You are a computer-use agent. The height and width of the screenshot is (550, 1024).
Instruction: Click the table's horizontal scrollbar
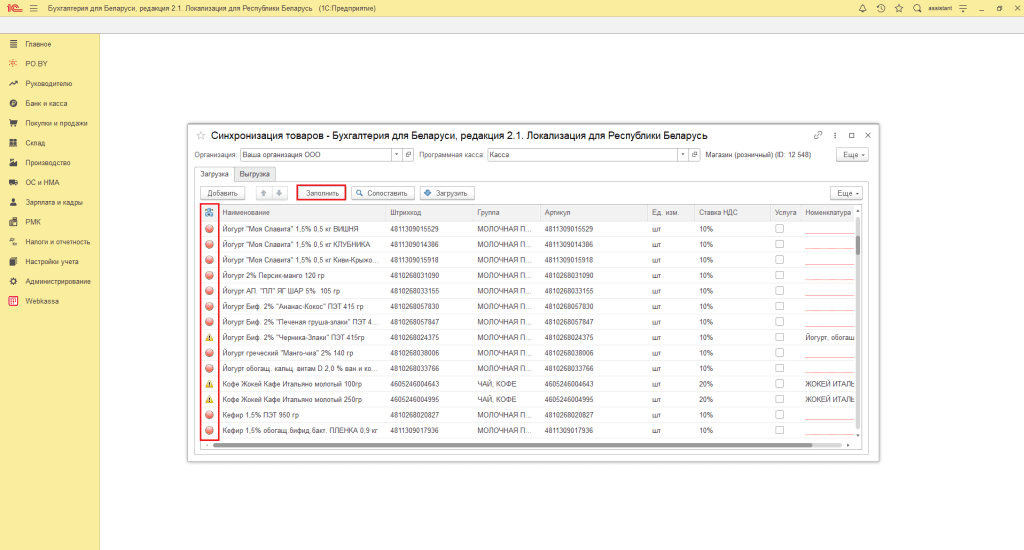[x=513, y=445]
